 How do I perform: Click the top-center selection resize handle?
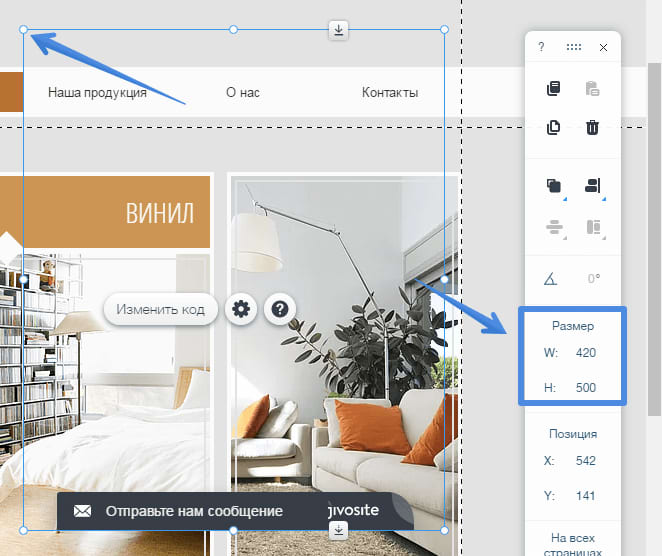(x=233, y=30)
